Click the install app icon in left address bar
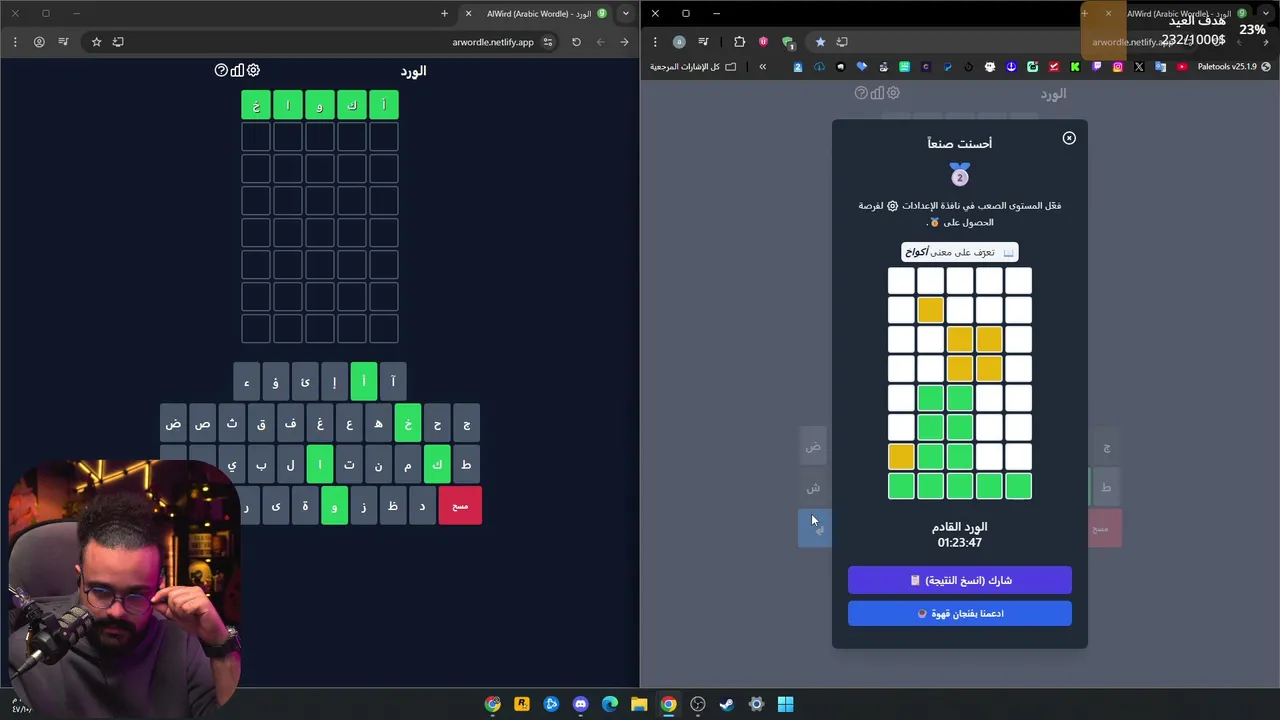Screen dimensions: 1280x720 (118, 42)
